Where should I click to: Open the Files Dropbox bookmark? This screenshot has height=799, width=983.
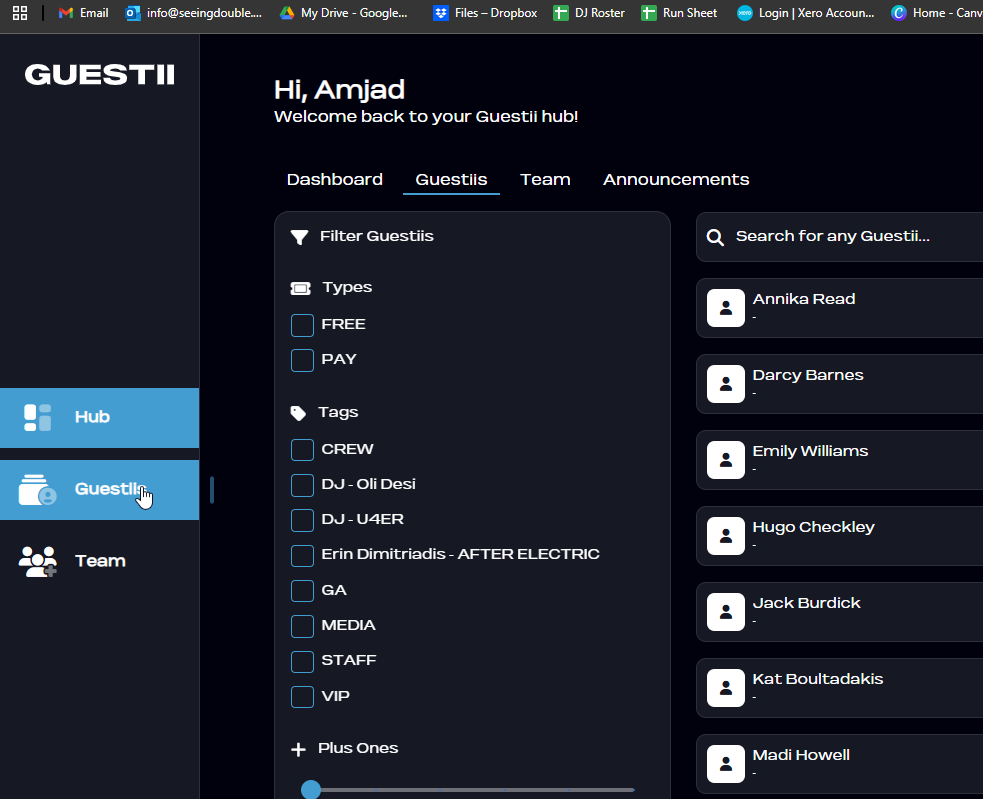[485, 13]
